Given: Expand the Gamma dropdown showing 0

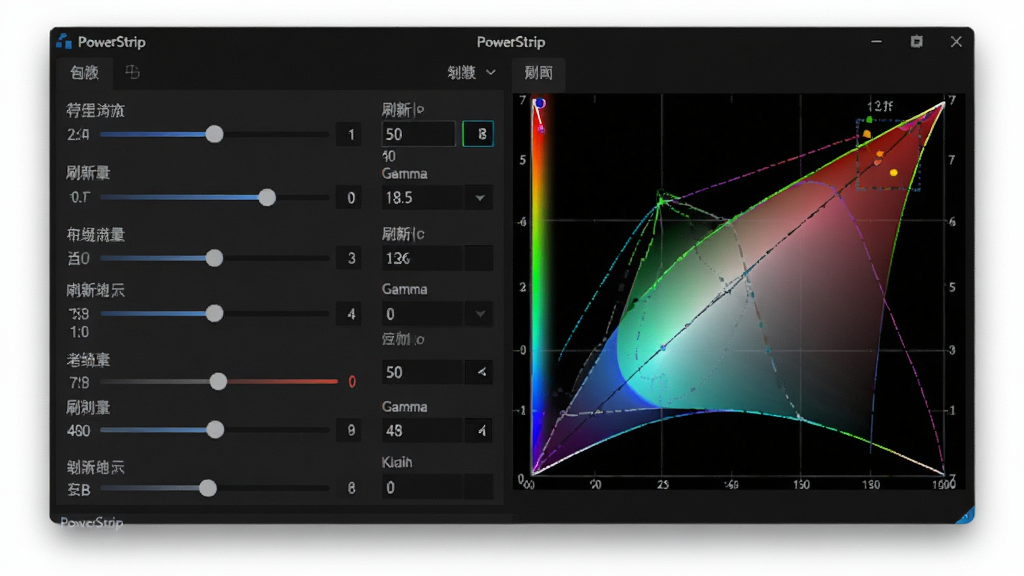Looking at the screenshot, I should tap(480, 314).
